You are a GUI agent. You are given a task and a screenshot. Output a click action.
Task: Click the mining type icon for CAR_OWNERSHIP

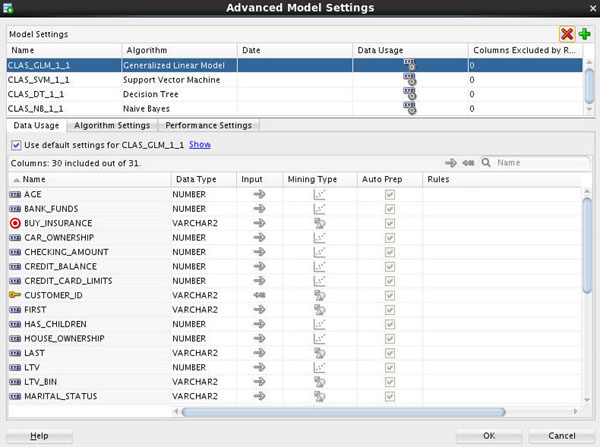[319, 238]
